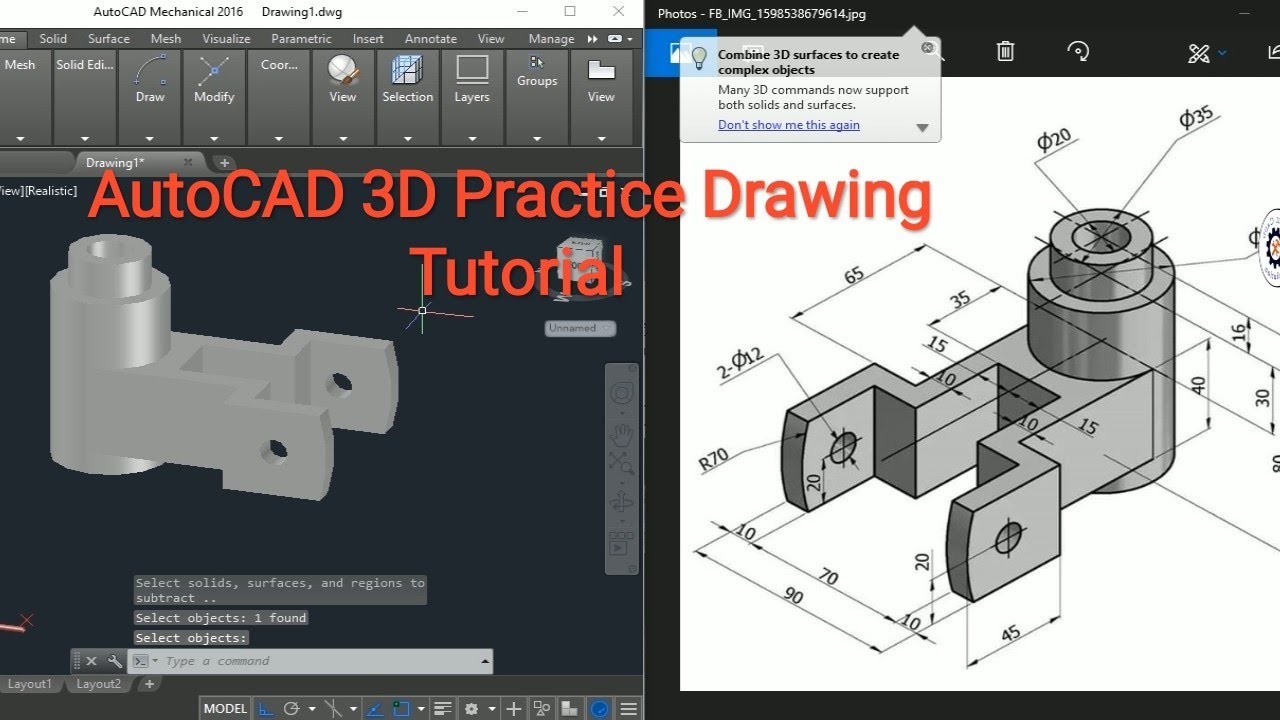Select the Orbit navigation tool
1280x720 pixels.
coord(621,502)
